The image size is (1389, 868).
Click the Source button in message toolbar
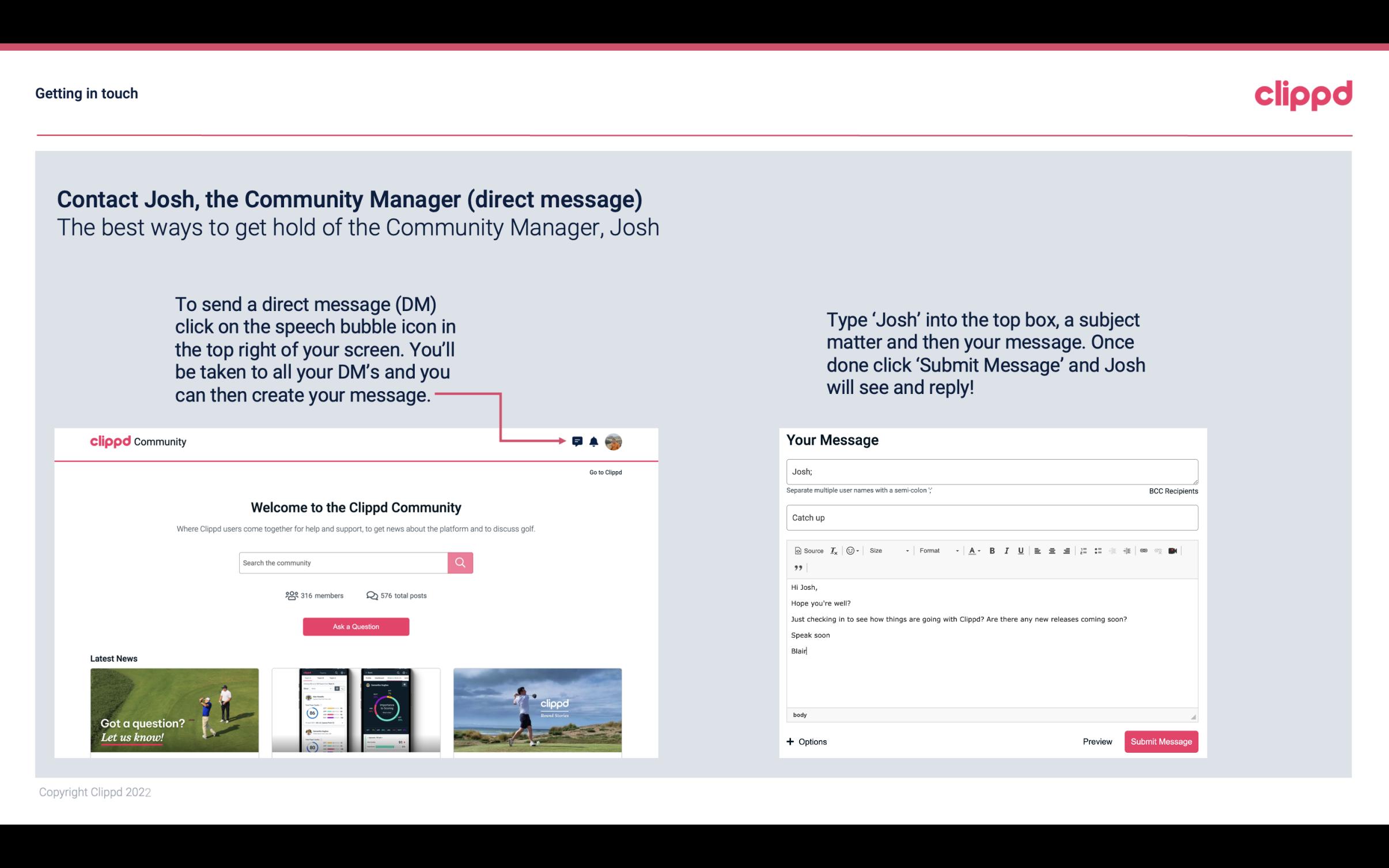[x=808, y=550]
